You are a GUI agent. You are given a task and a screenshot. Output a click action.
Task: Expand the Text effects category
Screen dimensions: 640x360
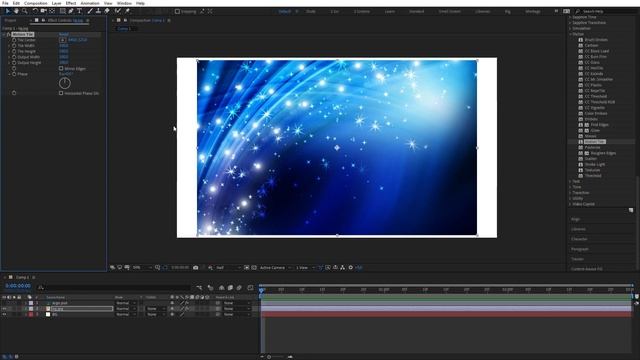570,181
